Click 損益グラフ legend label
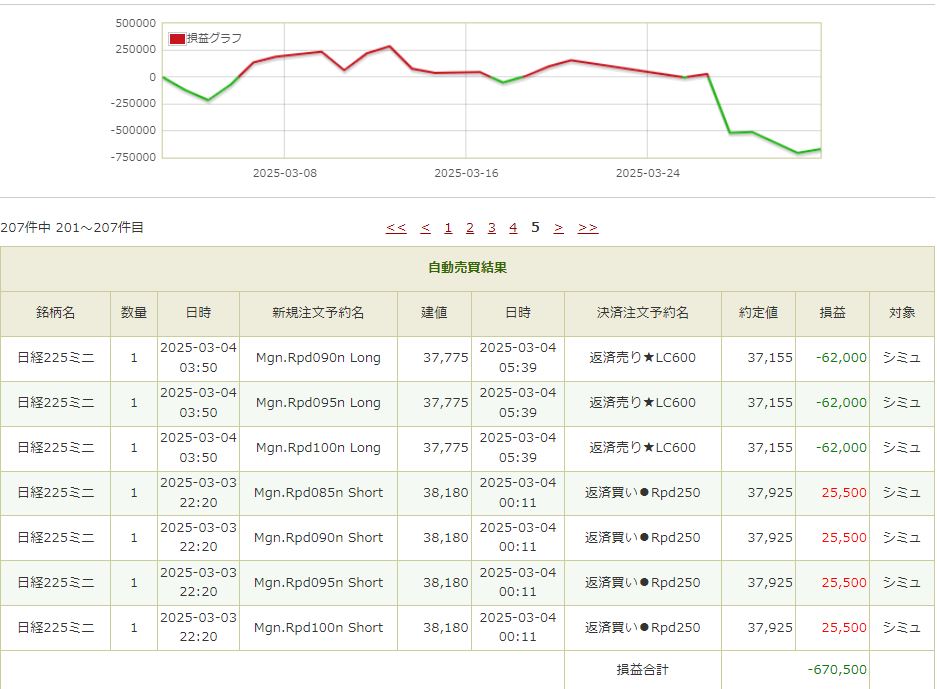937x689 pixels. (x=214, y=38)
